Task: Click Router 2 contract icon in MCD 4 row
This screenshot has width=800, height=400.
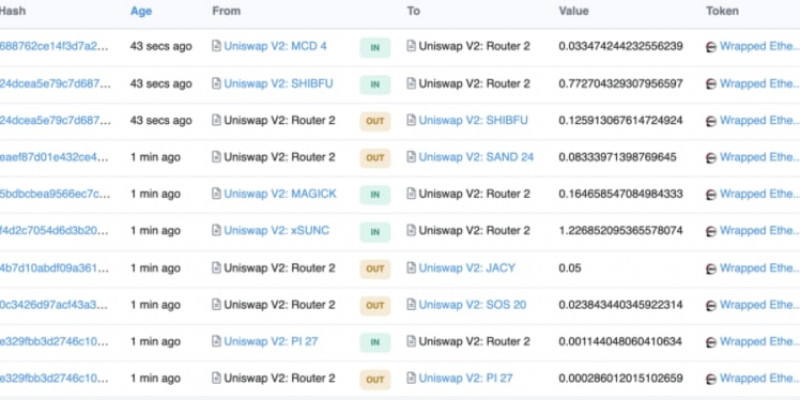Action: coord(411,46)
